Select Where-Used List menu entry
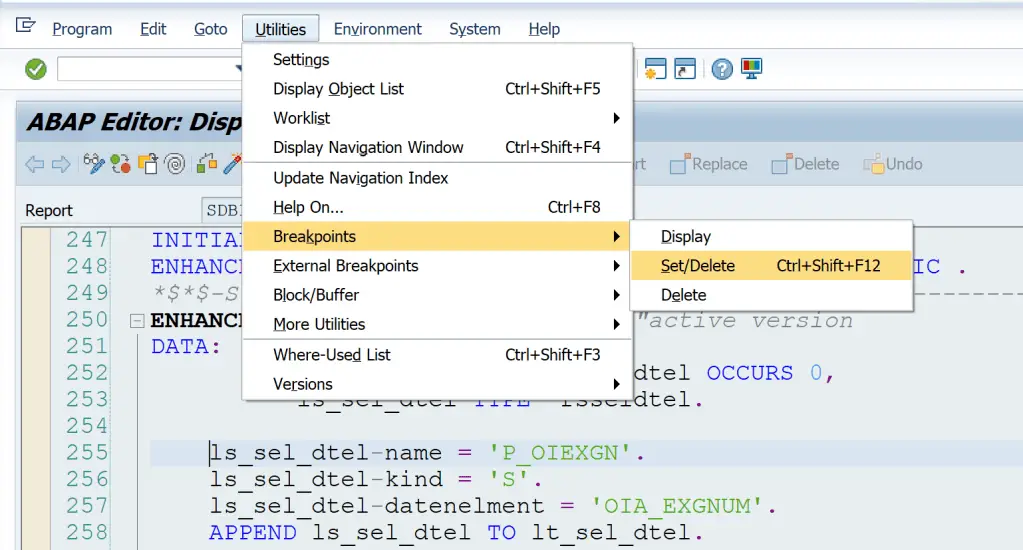 click(x=437, y=355)
